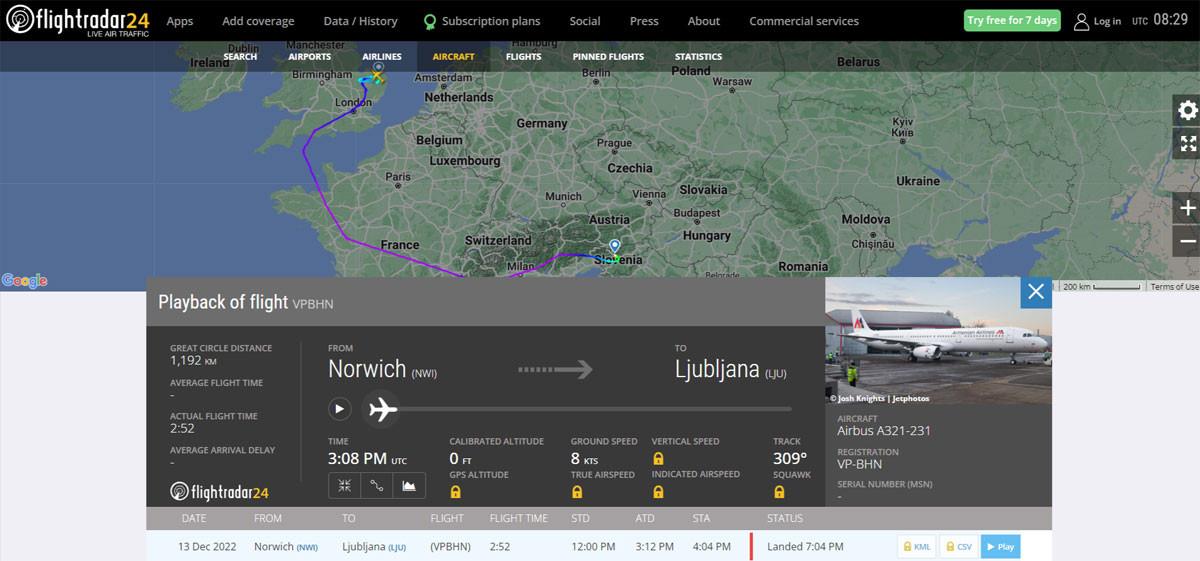The width and height of the screenshot is (1200, 561).
Task: Open the Press page
Action: [644, 21]
